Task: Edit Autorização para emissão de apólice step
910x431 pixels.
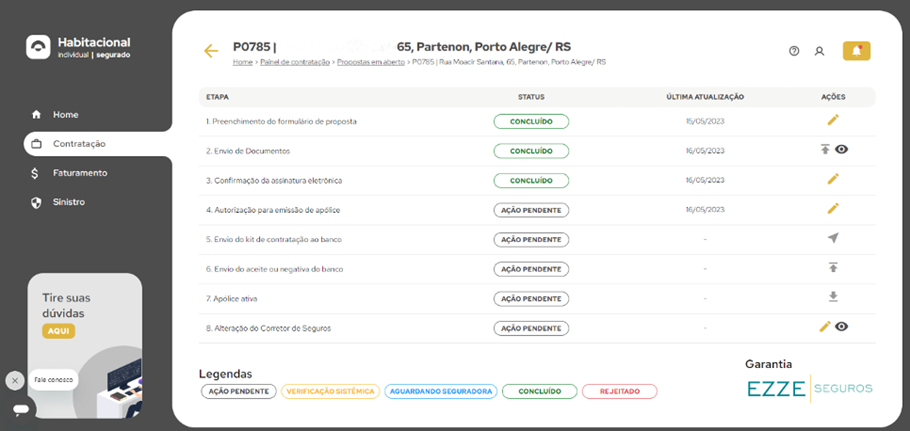Action: click(x=833, y=208)
